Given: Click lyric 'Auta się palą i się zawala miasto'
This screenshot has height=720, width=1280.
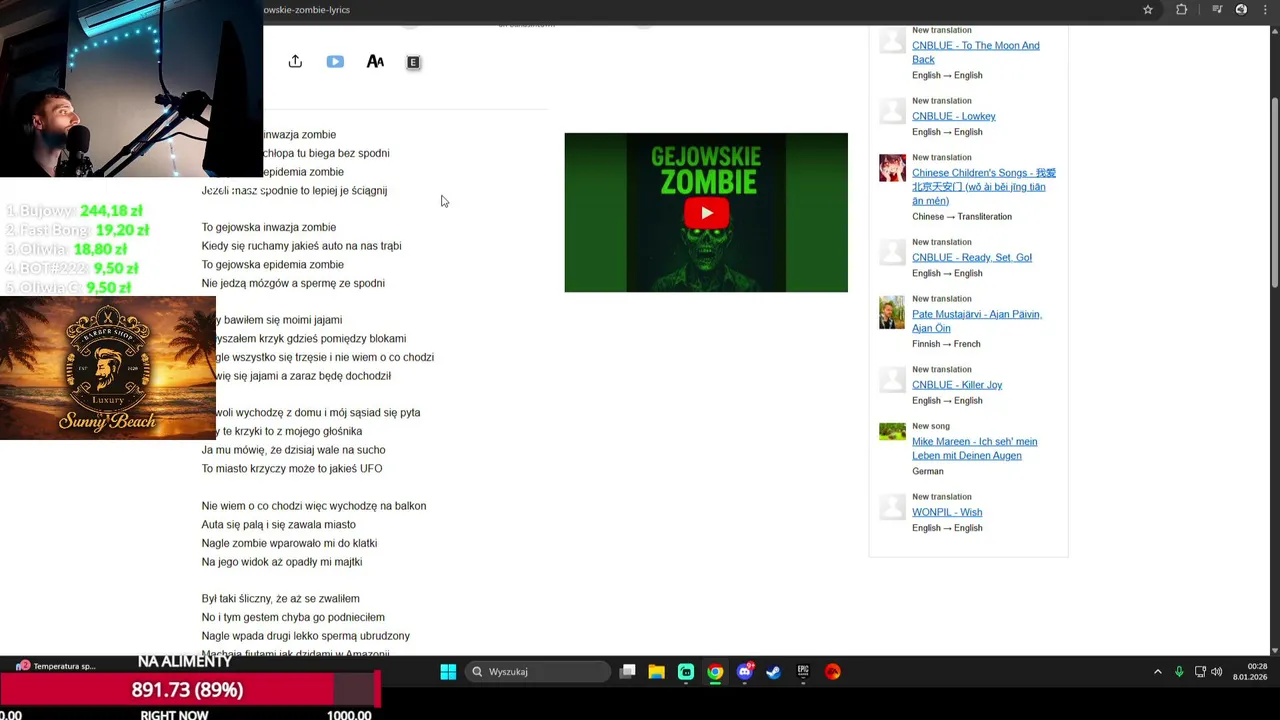Looking at the screenshot, I should point(278,524).
